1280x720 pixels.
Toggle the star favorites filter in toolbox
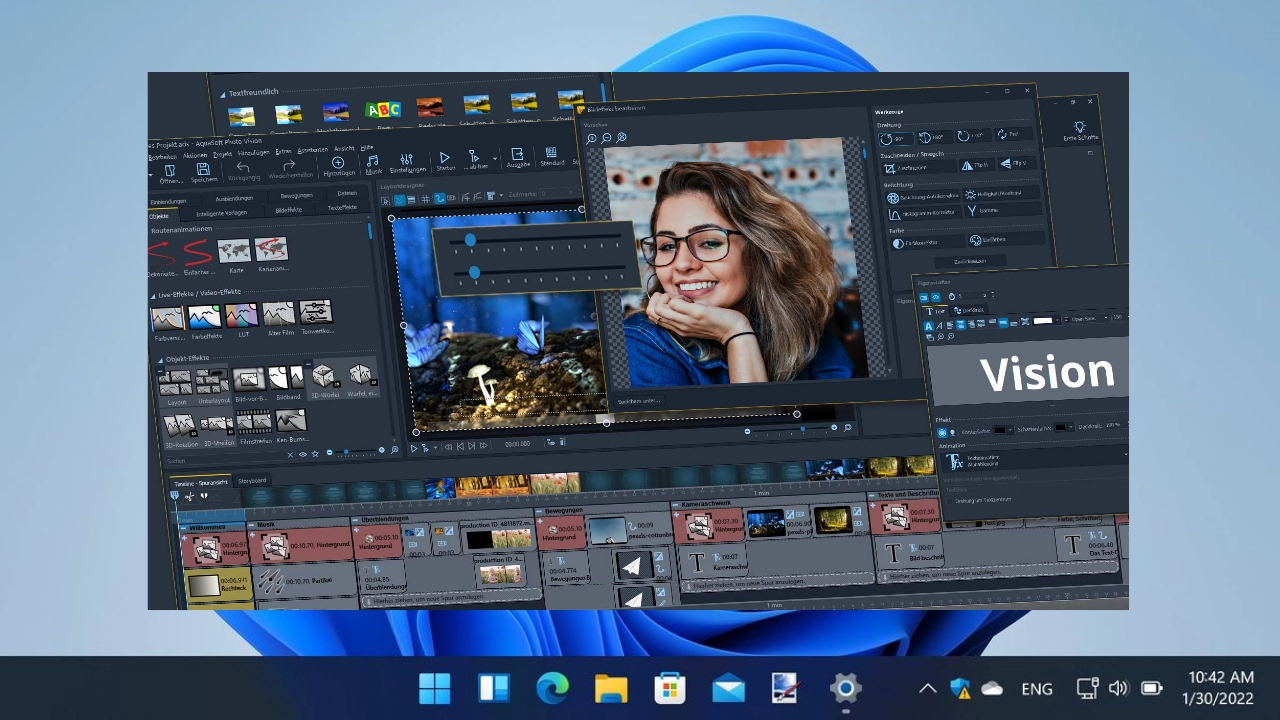click(x=315, y=454)
